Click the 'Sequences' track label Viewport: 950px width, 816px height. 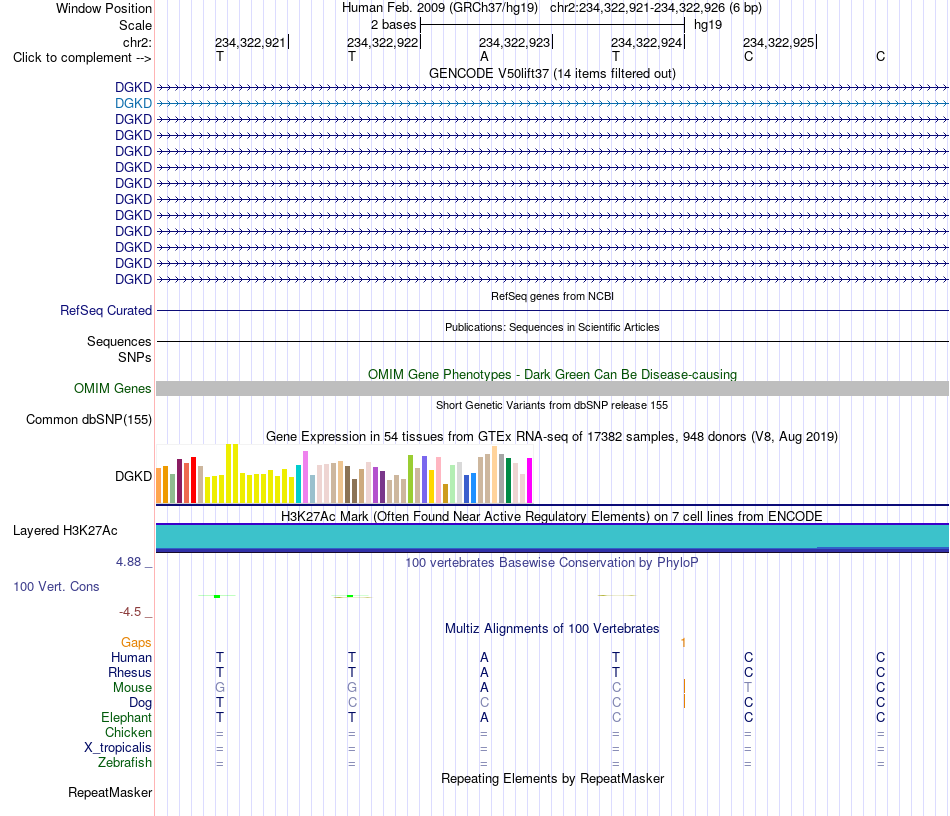coord(119,342)
